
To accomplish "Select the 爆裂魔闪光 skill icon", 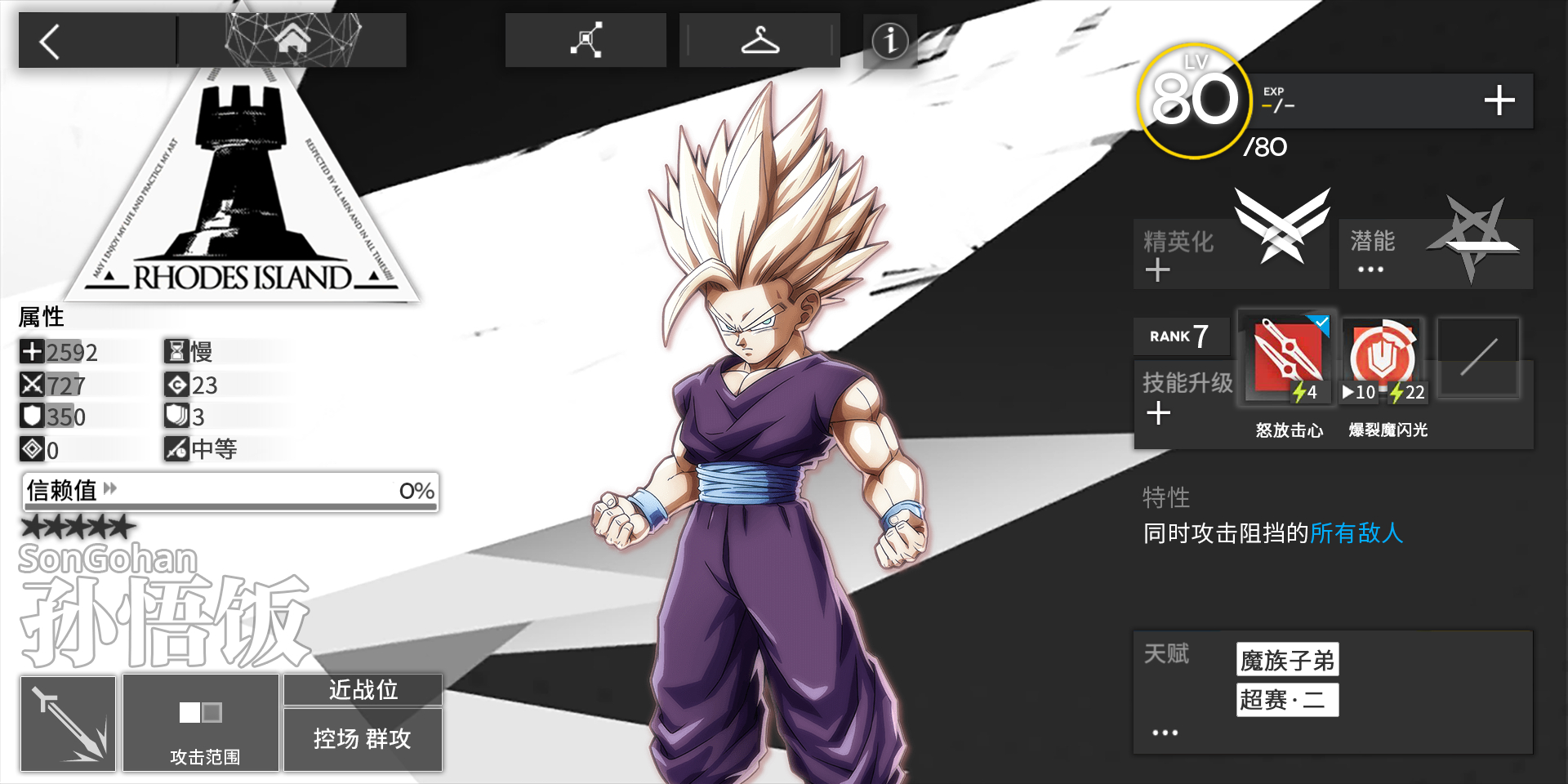I will pyautogui.click(x=1384, y=359).
